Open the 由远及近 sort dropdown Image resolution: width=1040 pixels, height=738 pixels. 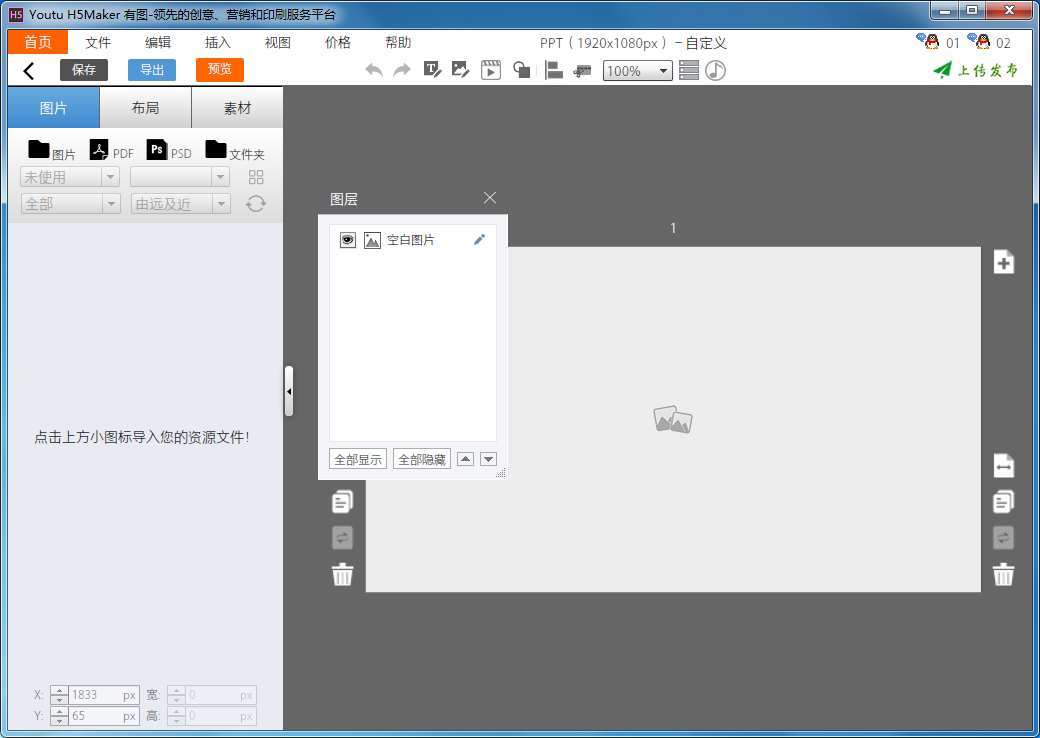pos(180,204)
